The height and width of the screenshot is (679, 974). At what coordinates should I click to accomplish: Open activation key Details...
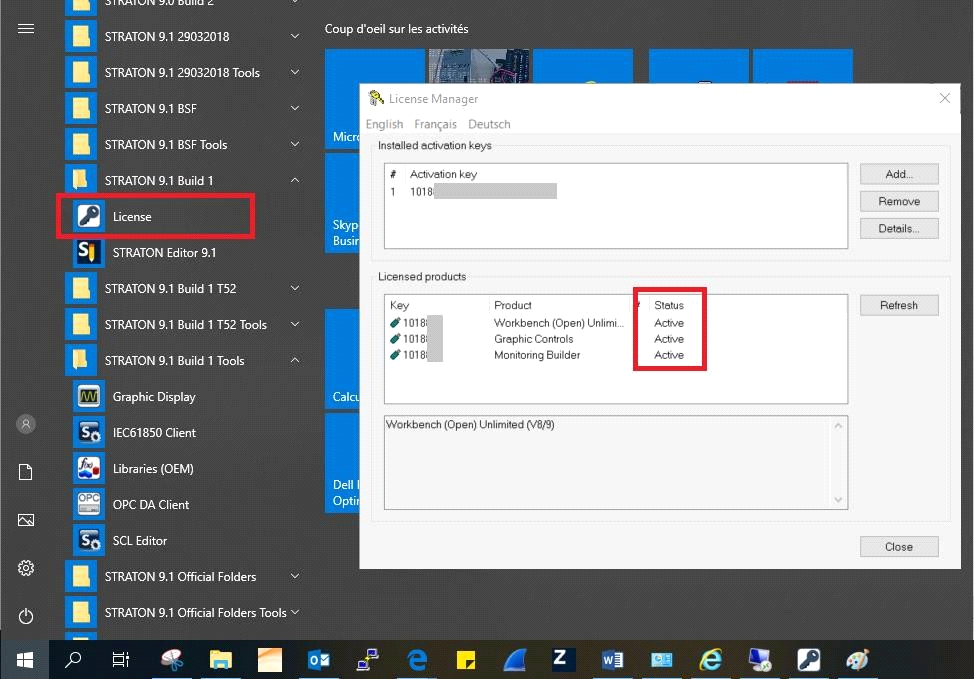click(899, 229)
